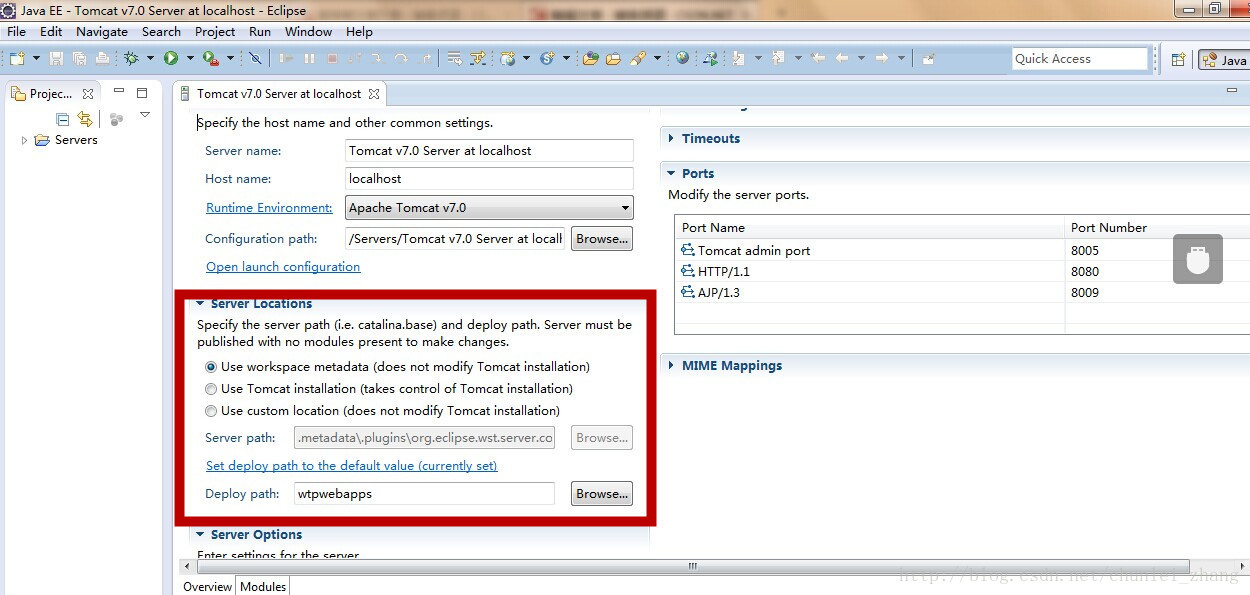The height and width of the screenshot is (595, 1250).
Task: Click Open launch configuration link
Action: coord(283,267)
